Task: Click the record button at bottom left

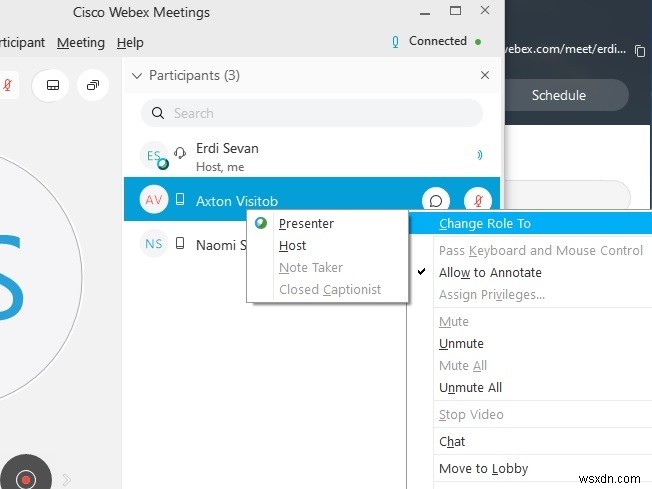Action: click(x=27, y=479)
